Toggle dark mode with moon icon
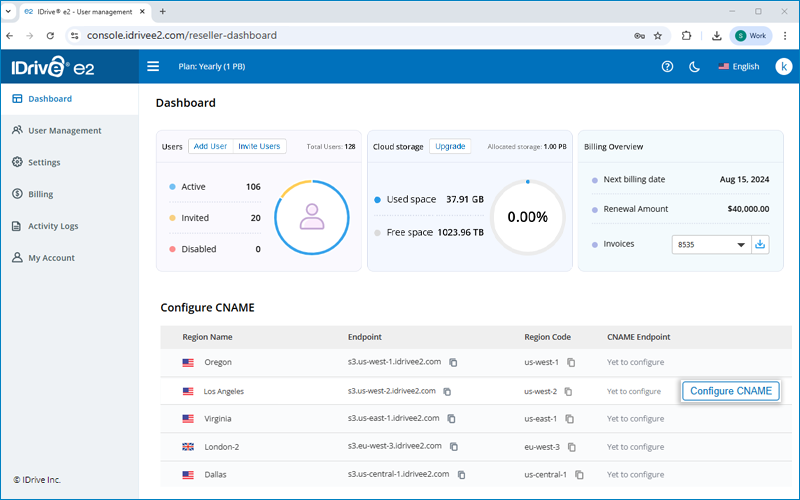Image resolution: width=800 pixels, height=500 pixels. point(694,67)
